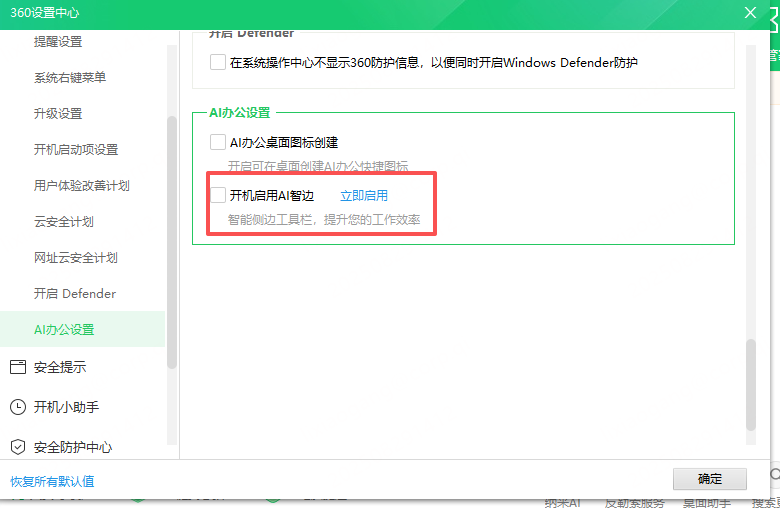Jump to 开启 Defender sidebar item

(75, 294)
